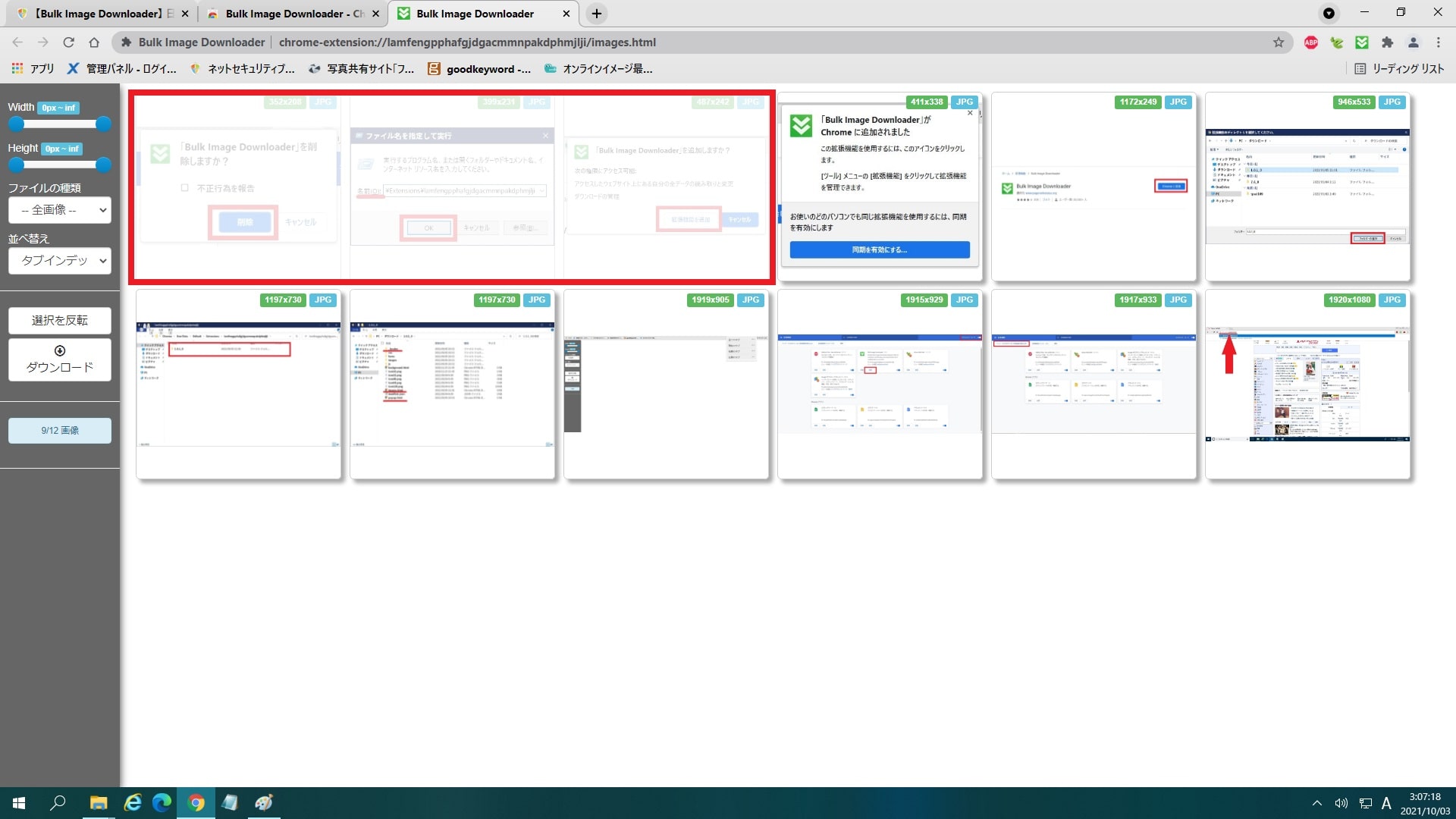The image size is (1456, 819).
Task: Click the 選択を反転 invert selection button
Action: click(60, 321)
